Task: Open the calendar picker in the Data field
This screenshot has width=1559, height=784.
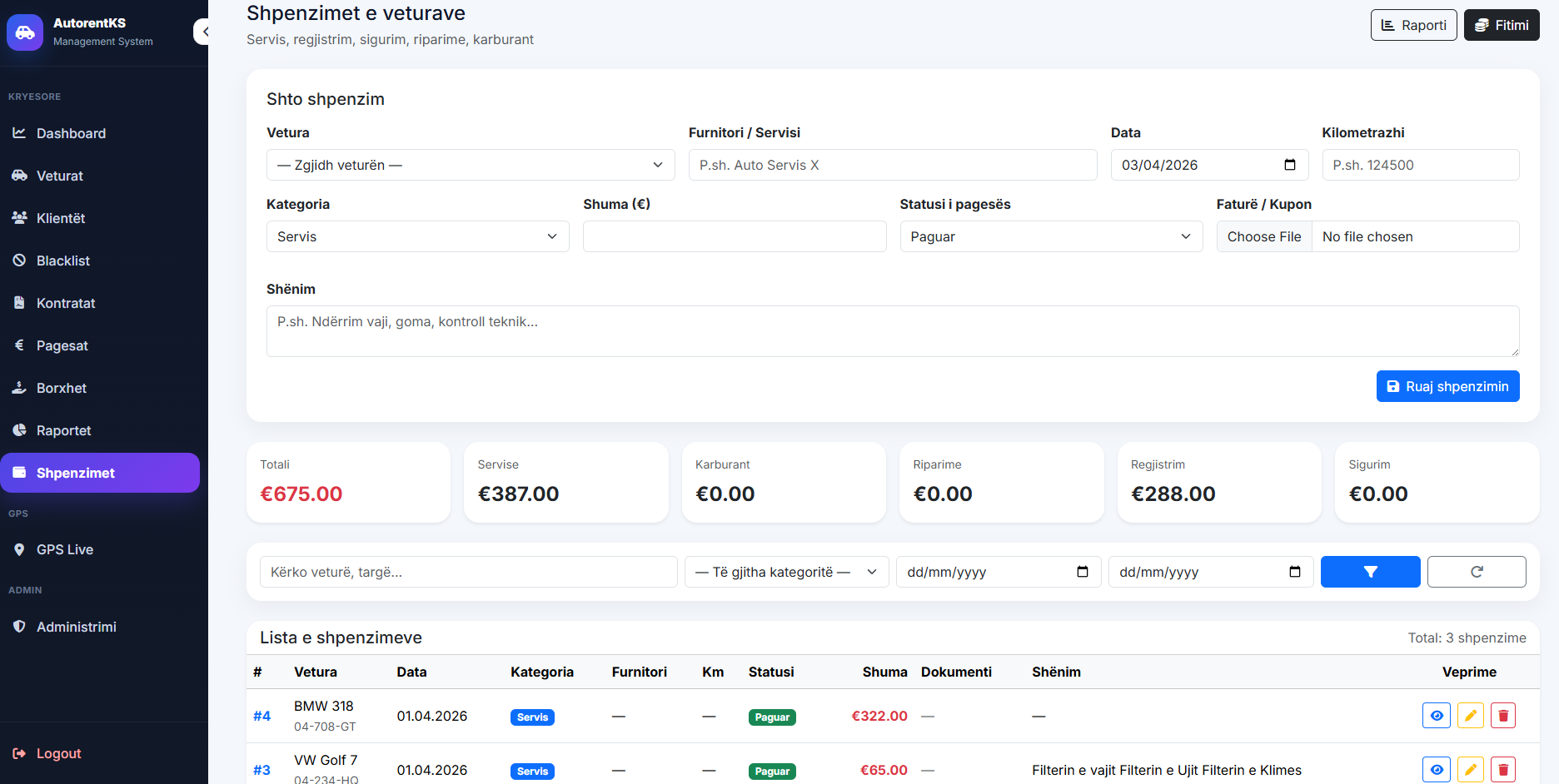Action: (x=1290, y=165)
